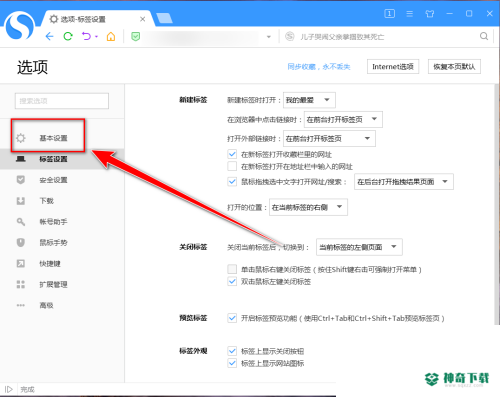Image resolution: width=500 pixels, height=397 pixels.
Task: Select 帐号助手 in sidebar
Action: [x=62, y=222]
